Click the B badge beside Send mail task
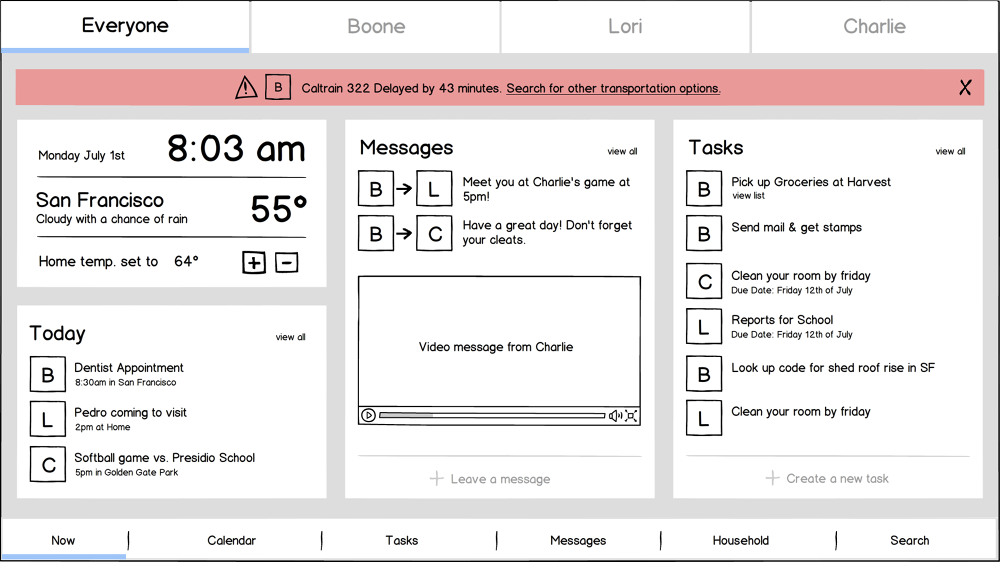Screen dimensions: 1000x562 [x=704, y=233]
